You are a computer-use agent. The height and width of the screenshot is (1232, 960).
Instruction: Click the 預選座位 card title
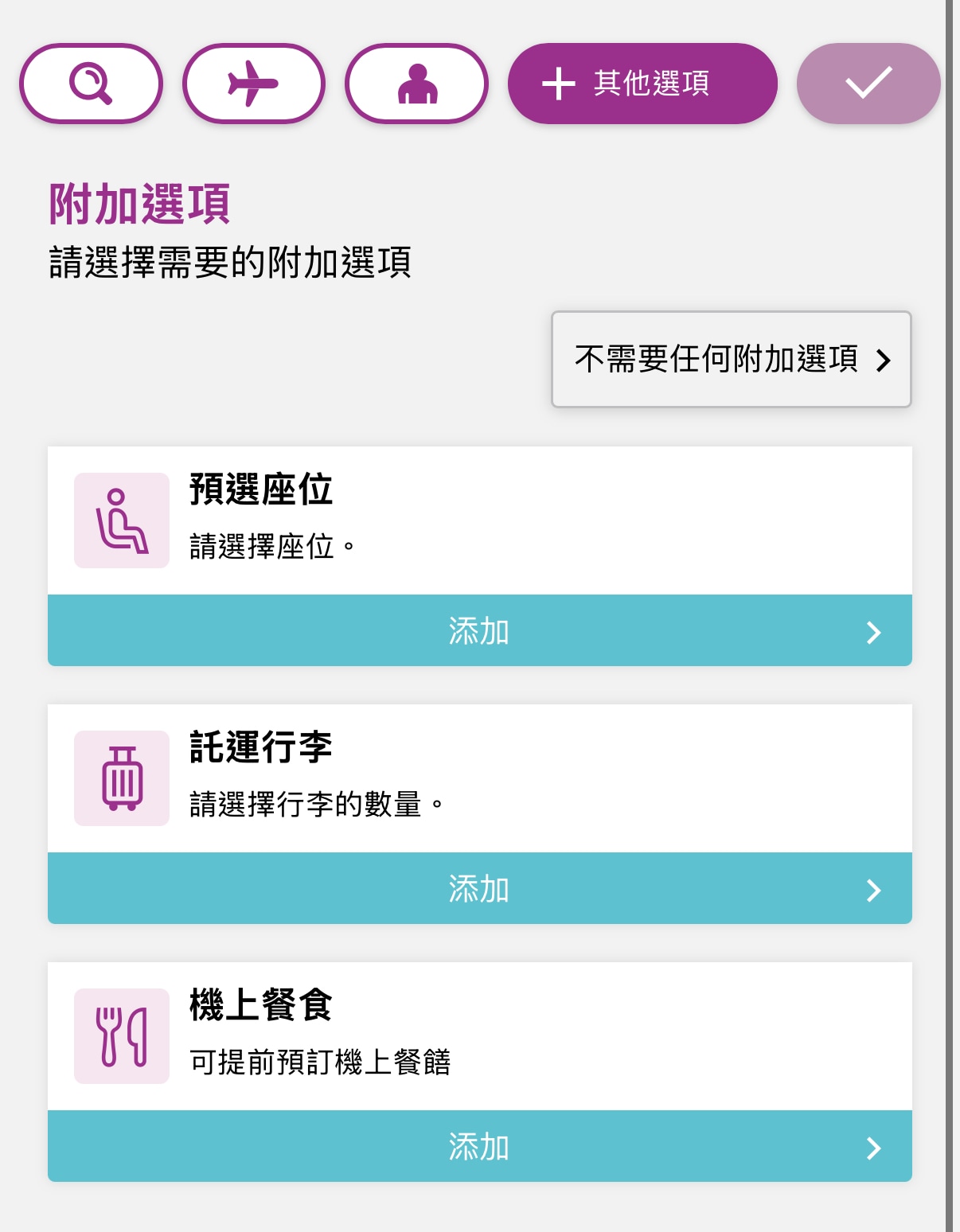point(261,489)
